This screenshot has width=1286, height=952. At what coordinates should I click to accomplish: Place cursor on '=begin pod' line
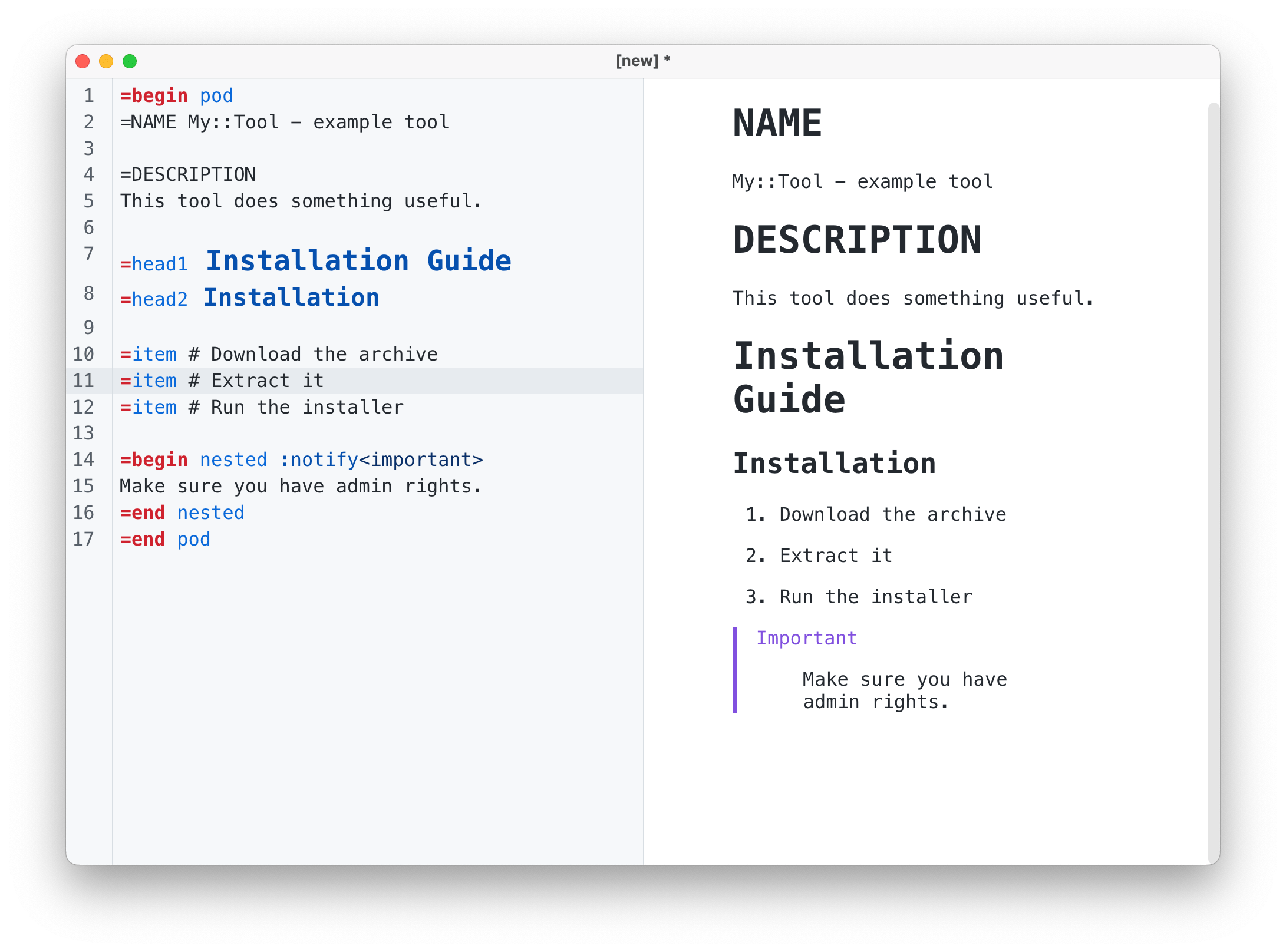pos(177,95)
